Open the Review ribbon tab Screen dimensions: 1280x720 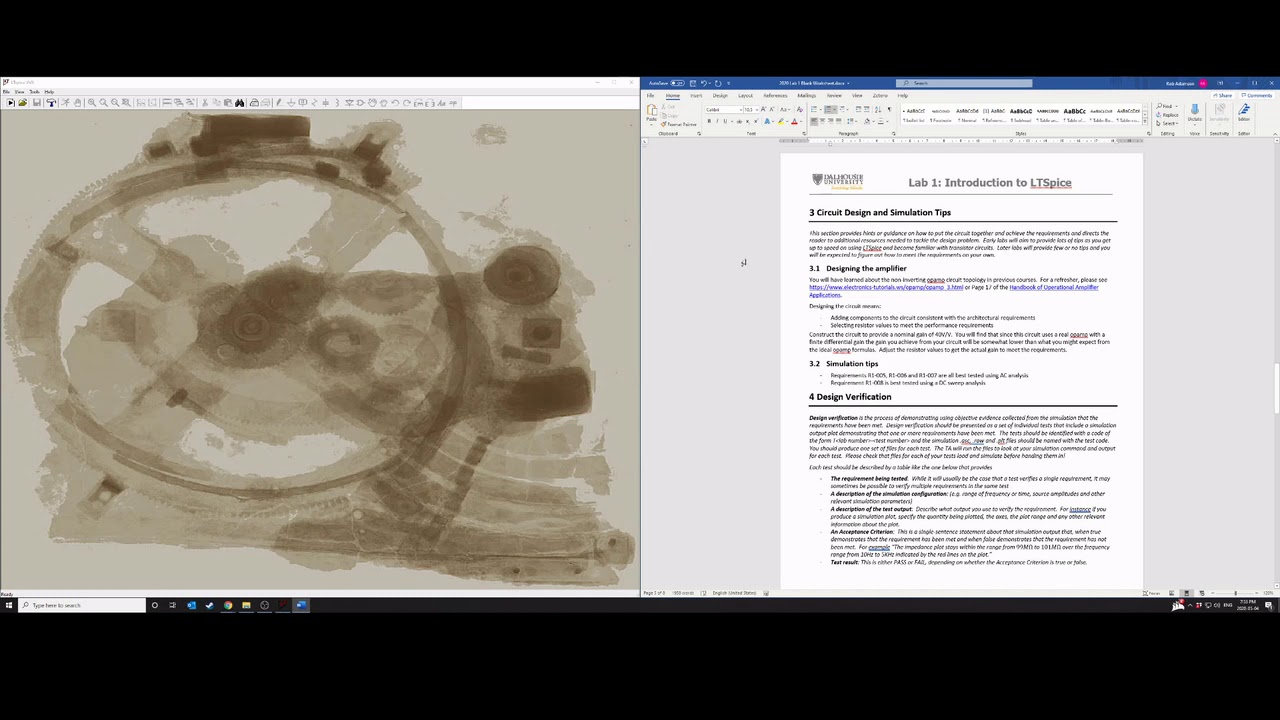[833, 96]
